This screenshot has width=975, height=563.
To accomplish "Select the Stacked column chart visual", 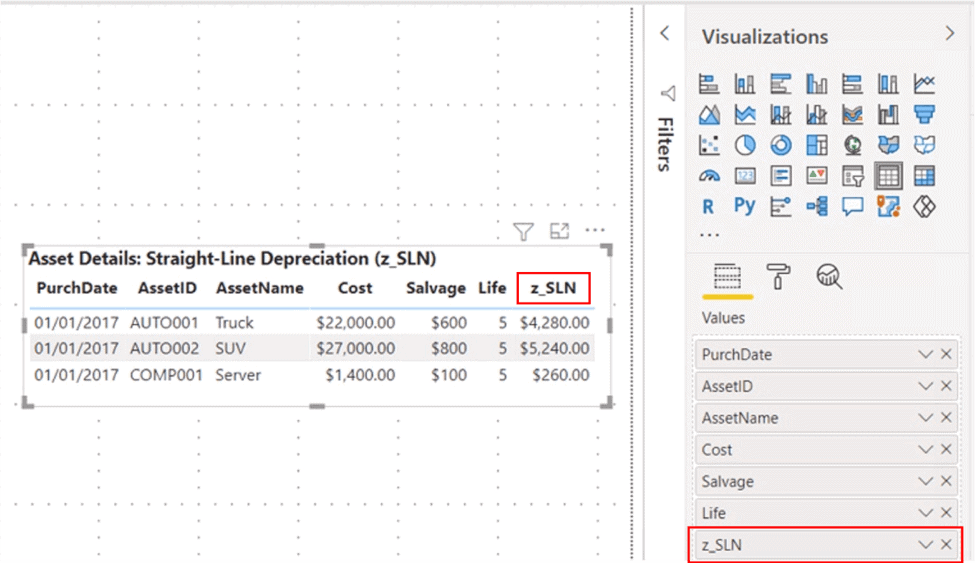I will [745, 84].
